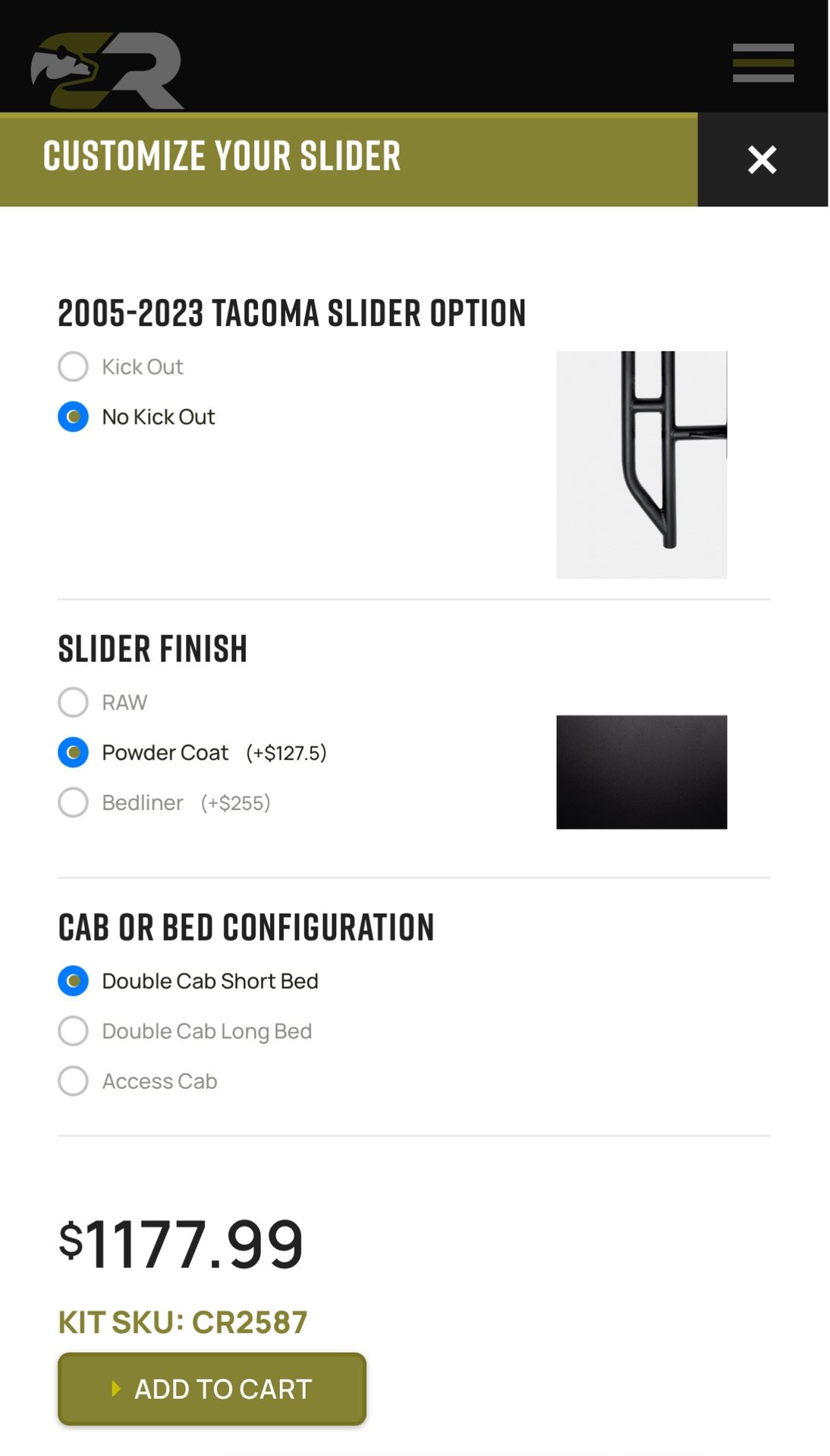This screenshot has width=830, height=1456.
Task: Click the $1177.99 total price
Action: tap(181, 1244)
